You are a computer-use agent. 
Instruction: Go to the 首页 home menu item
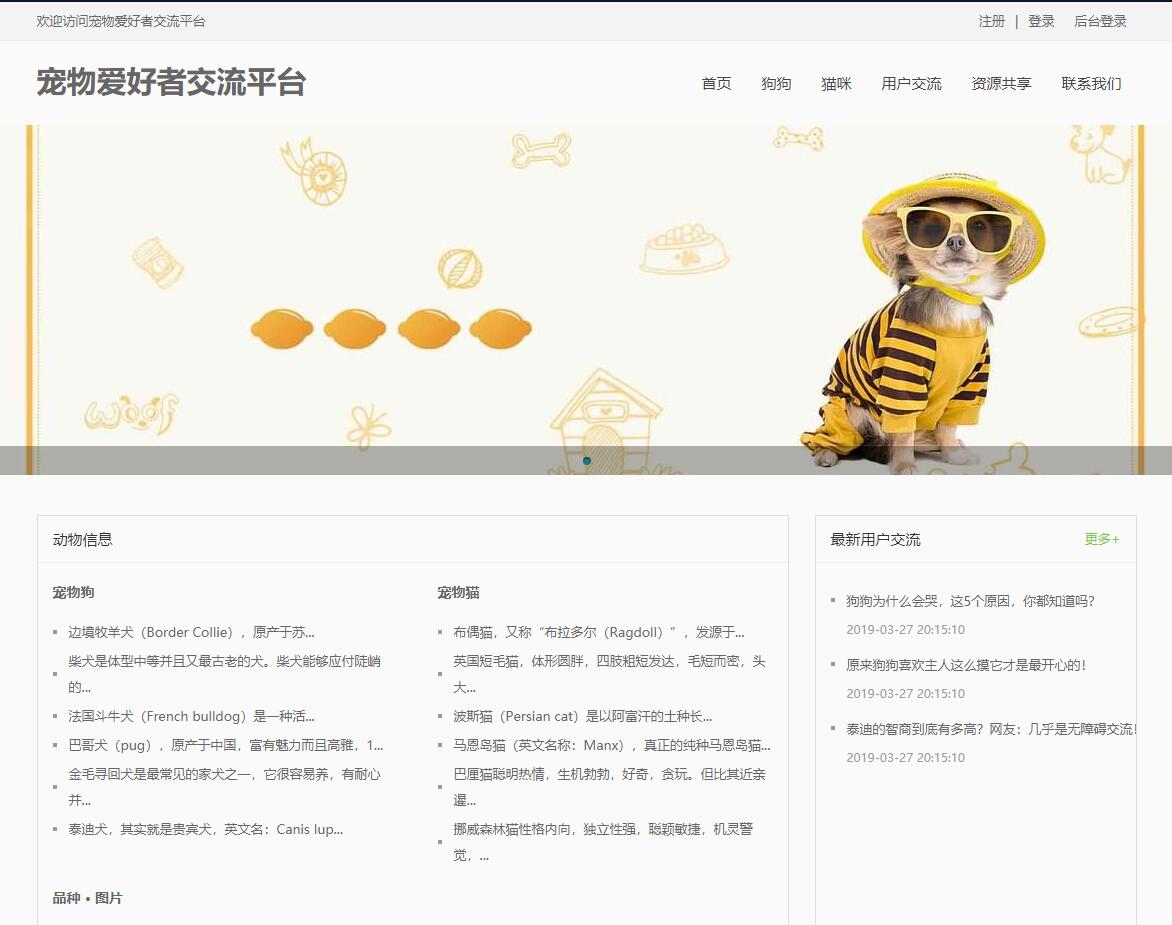click(716, 84)
